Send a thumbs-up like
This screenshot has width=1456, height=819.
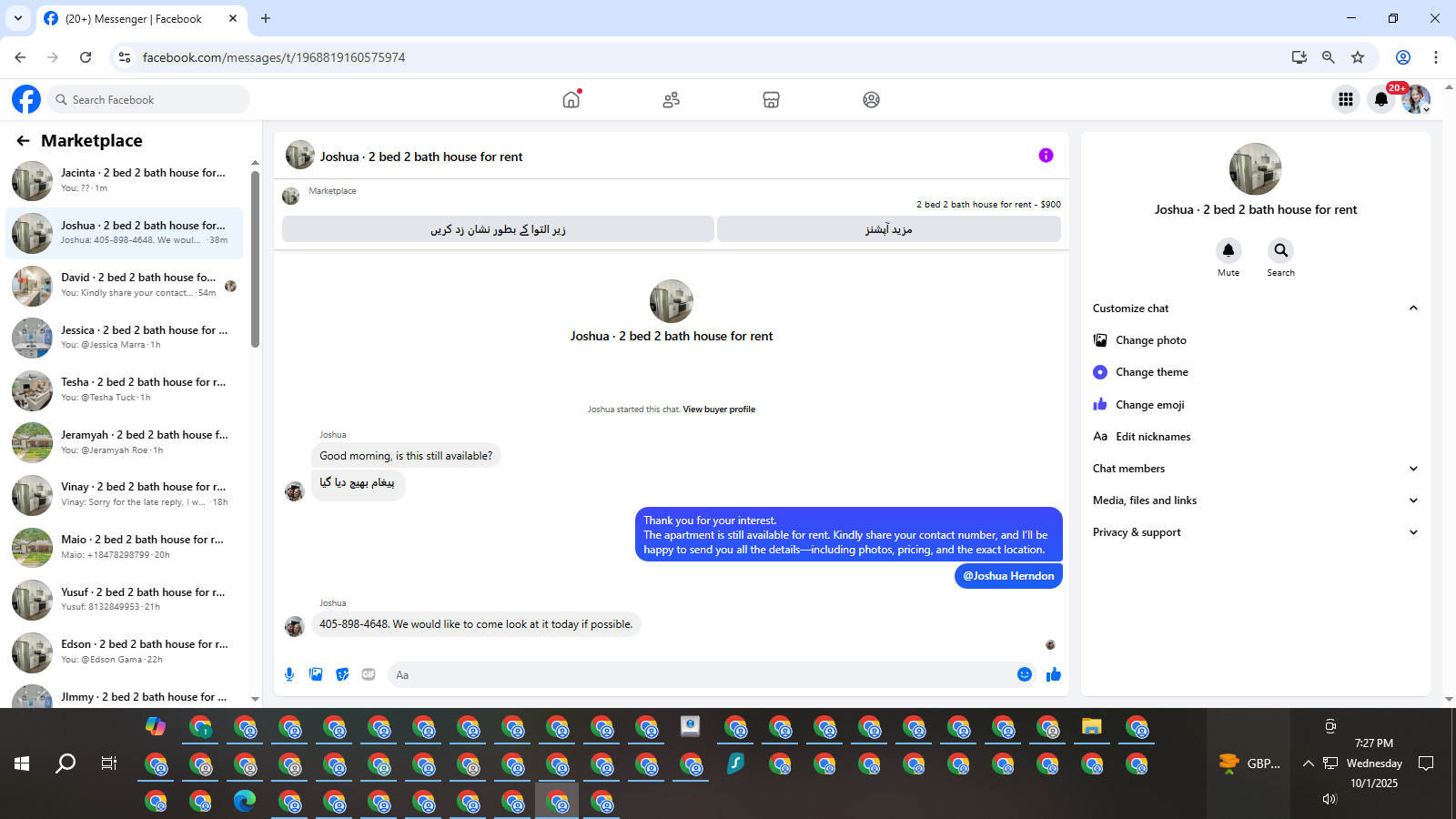pyautogui.click(x=1054, y=674)
